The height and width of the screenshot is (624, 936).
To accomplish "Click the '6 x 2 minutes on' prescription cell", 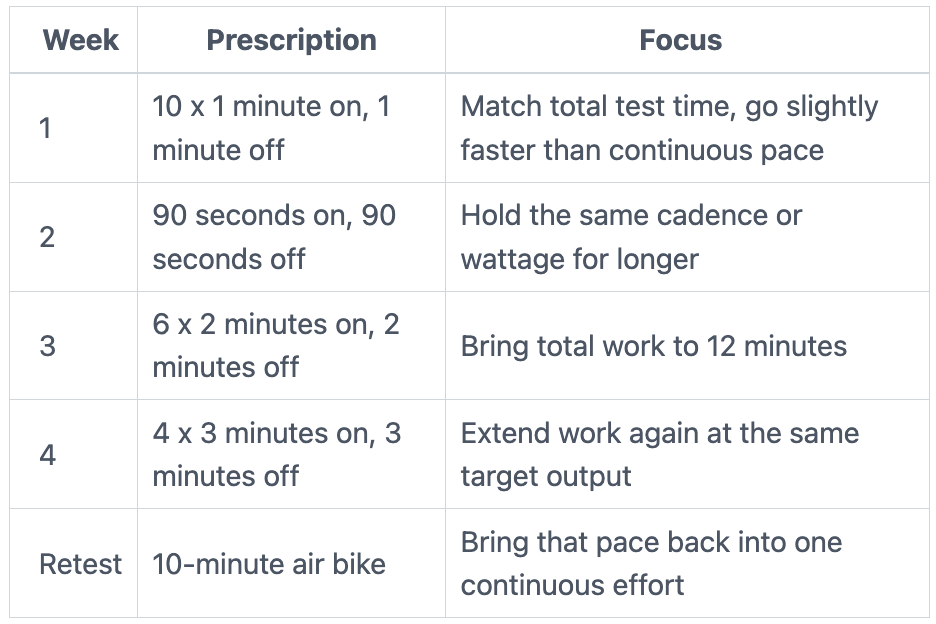I will 291,346.
